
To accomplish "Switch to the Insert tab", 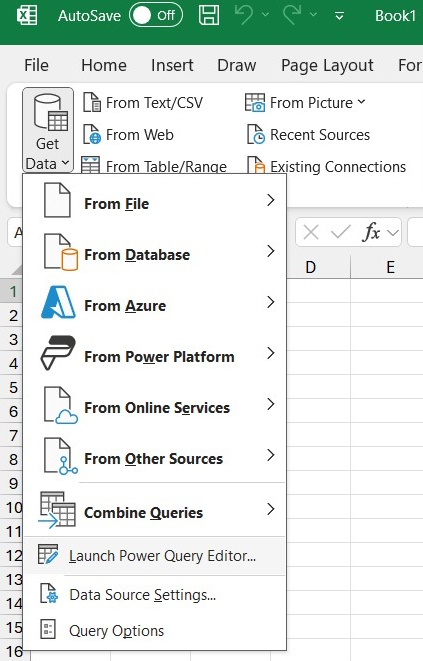I will 172,65.
